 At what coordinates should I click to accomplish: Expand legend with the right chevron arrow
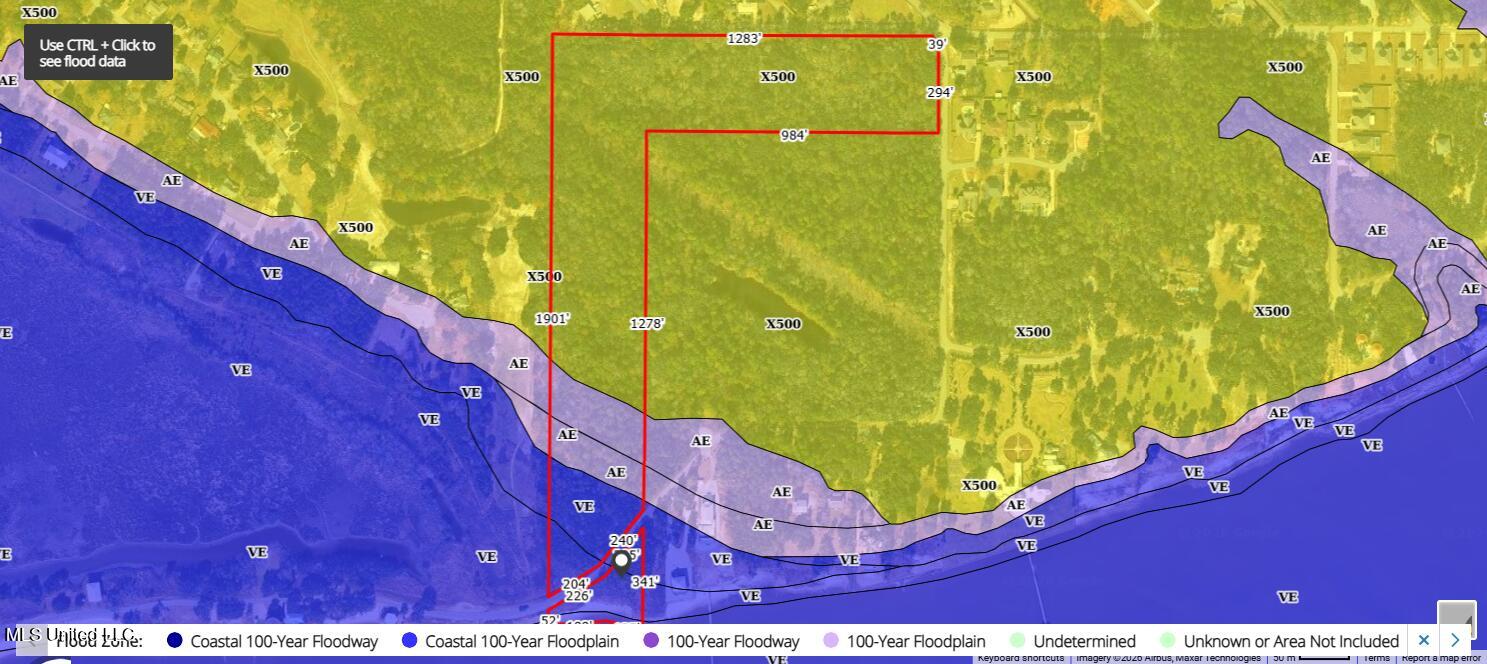pos(1455,640)
